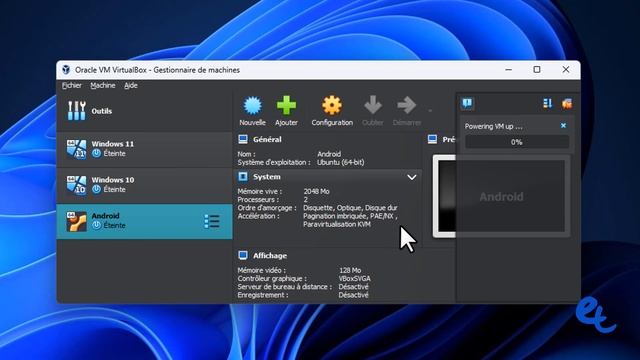Click the Ajouter green plus icon
Viewport: 640px width, 360px height.
pyautogui.click(x=287, y=105)
